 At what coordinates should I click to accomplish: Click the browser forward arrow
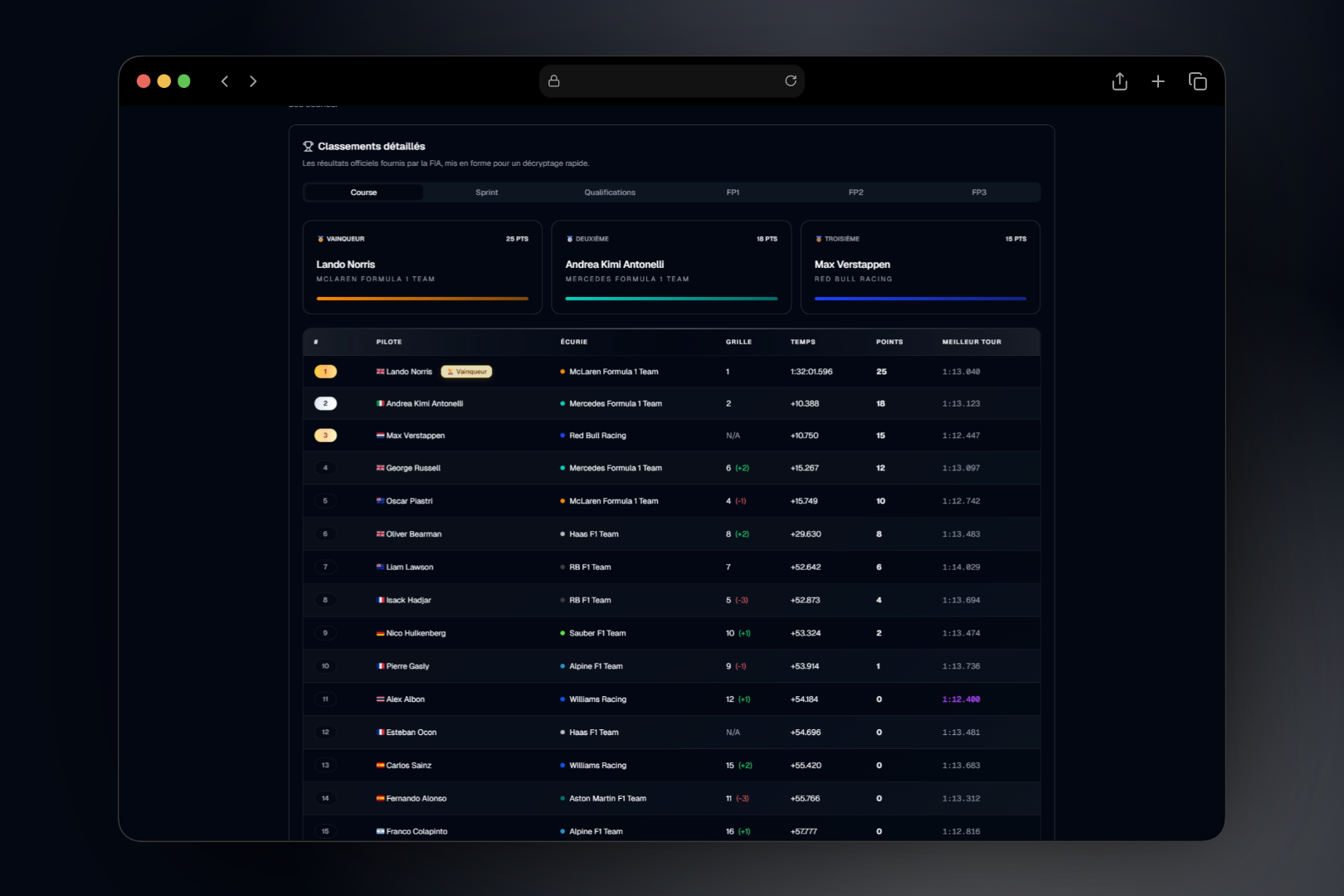[253, 81]
